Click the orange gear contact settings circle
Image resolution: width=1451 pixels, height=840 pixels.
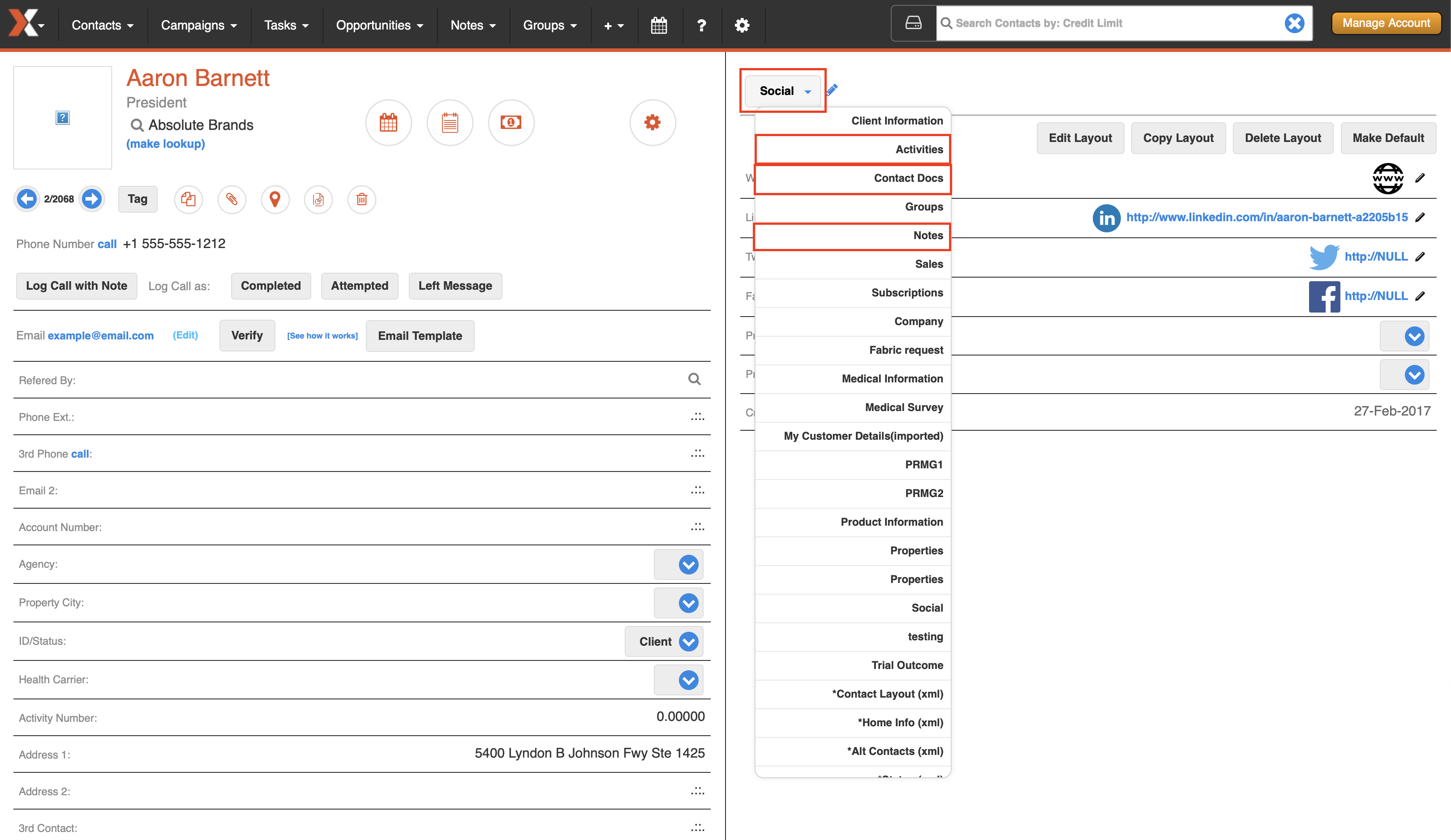(652, 122)
